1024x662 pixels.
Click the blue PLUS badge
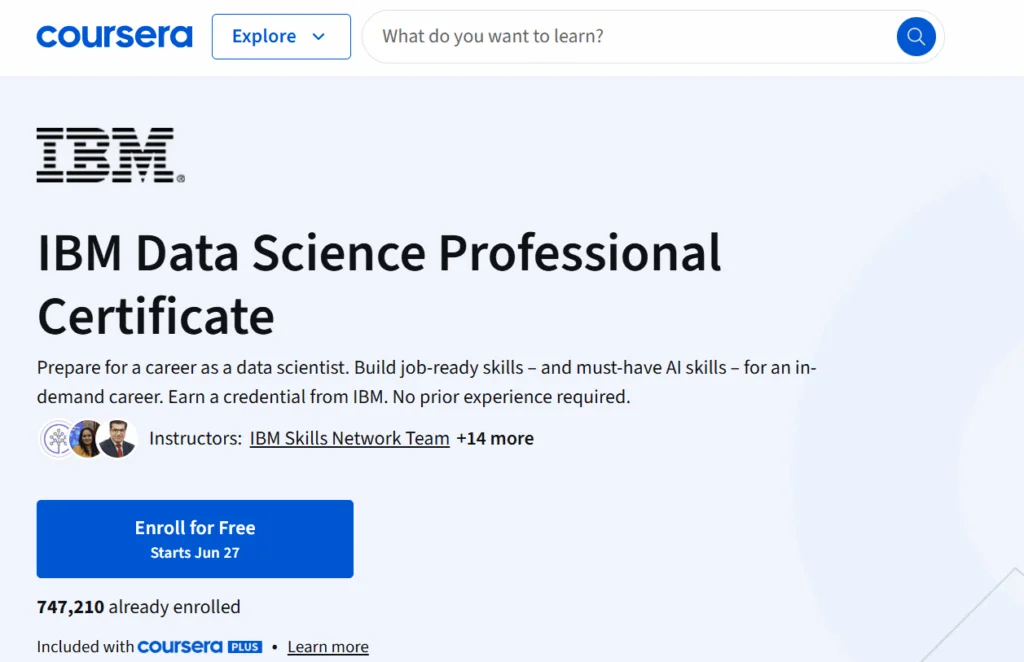tap(245, 647)
